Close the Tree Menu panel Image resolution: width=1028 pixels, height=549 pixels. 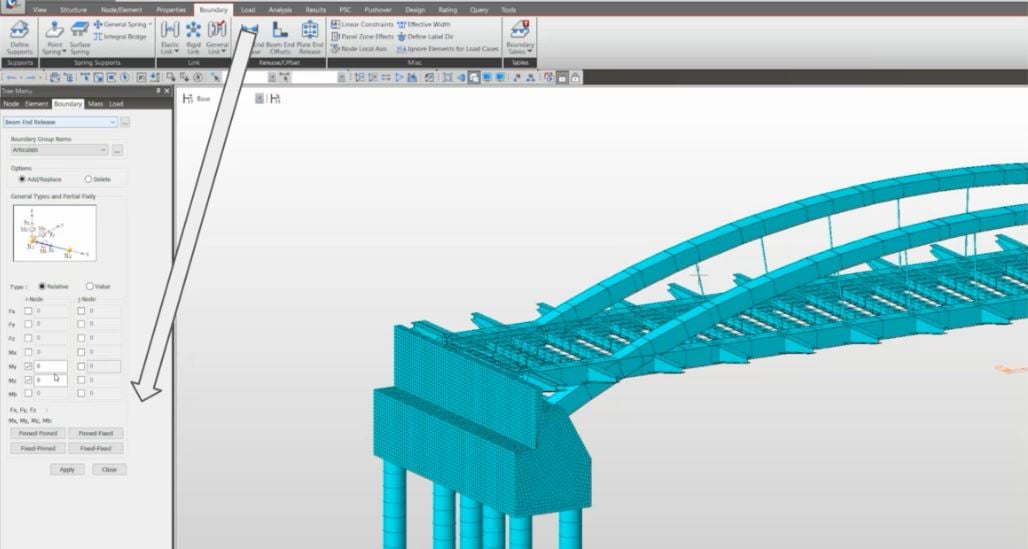tap(167, 91)
